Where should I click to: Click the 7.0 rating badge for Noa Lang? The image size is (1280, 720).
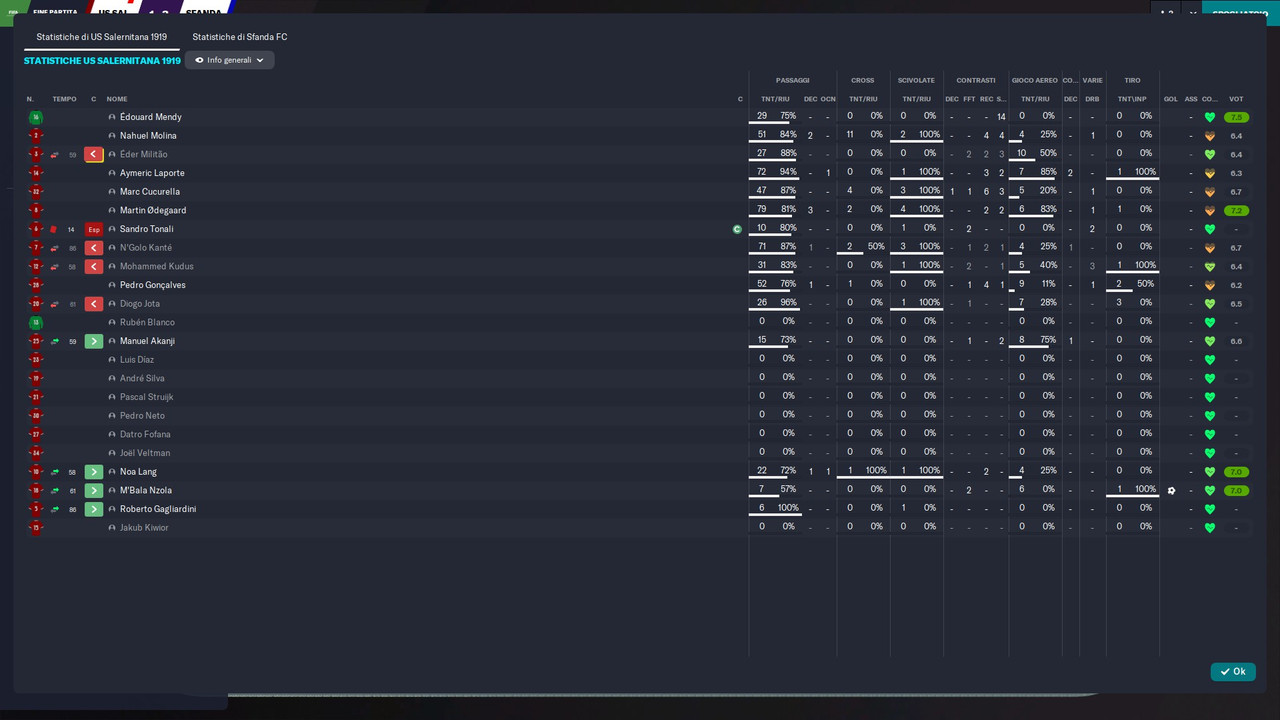(x=1236, y=472)
